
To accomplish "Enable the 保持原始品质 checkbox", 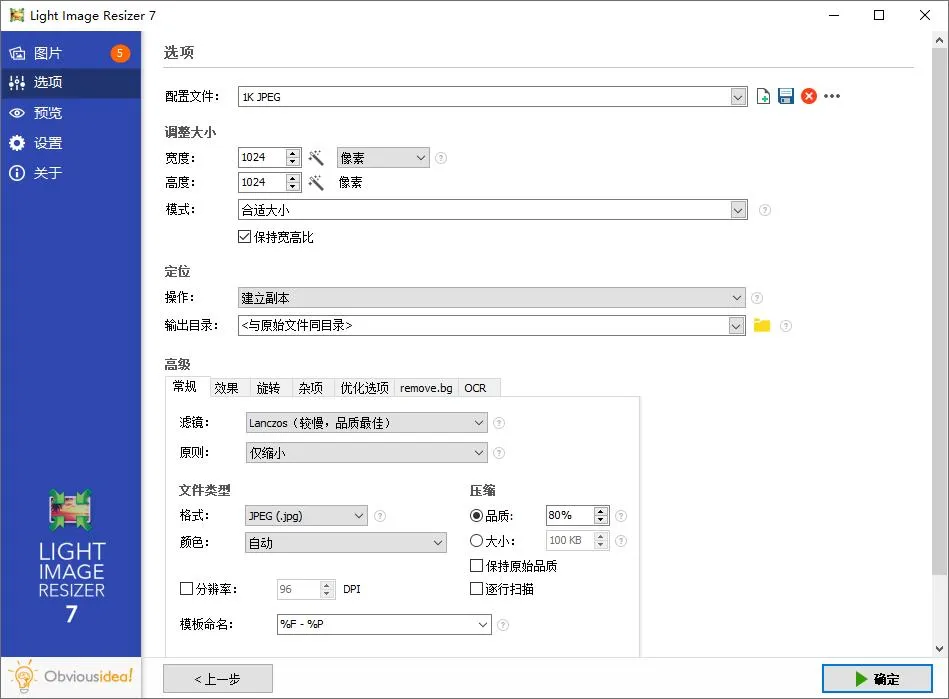I will [477, 566].
